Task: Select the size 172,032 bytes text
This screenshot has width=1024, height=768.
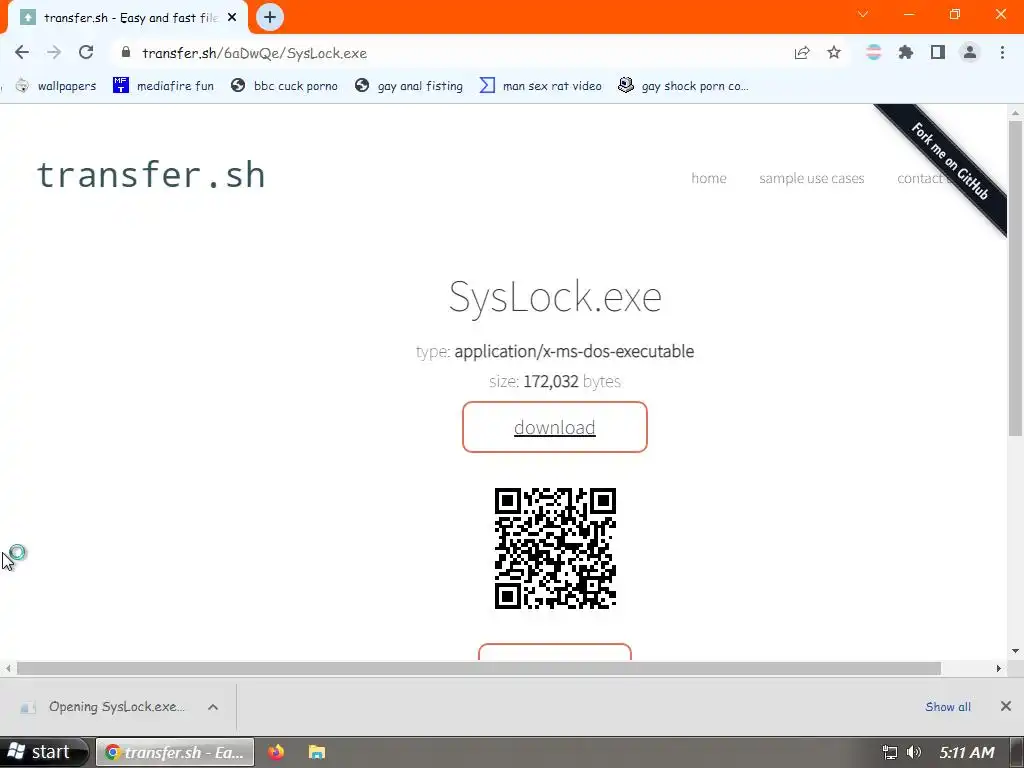Action: [x=554, y=381]
